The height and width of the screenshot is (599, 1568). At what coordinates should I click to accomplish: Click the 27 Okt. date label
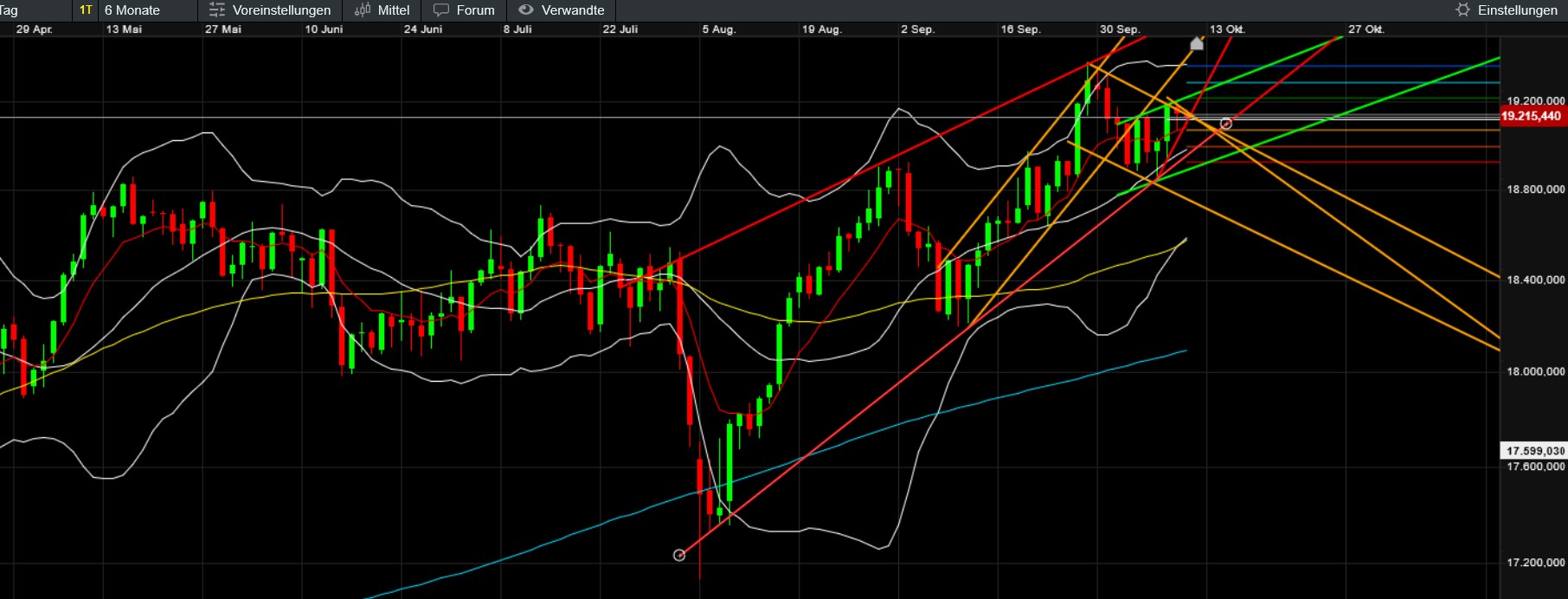[1366, 29]
